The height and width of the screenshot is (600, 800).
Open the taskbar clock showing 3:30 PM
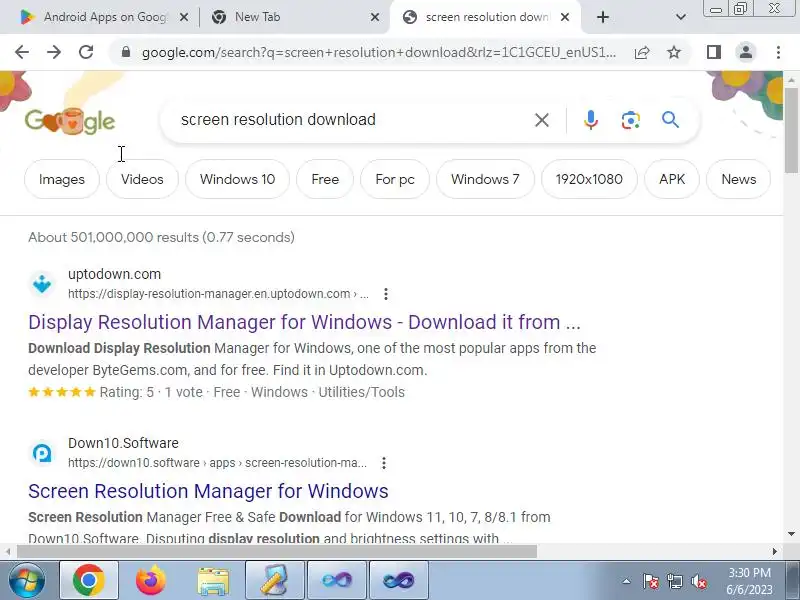(x=749, y=581)
